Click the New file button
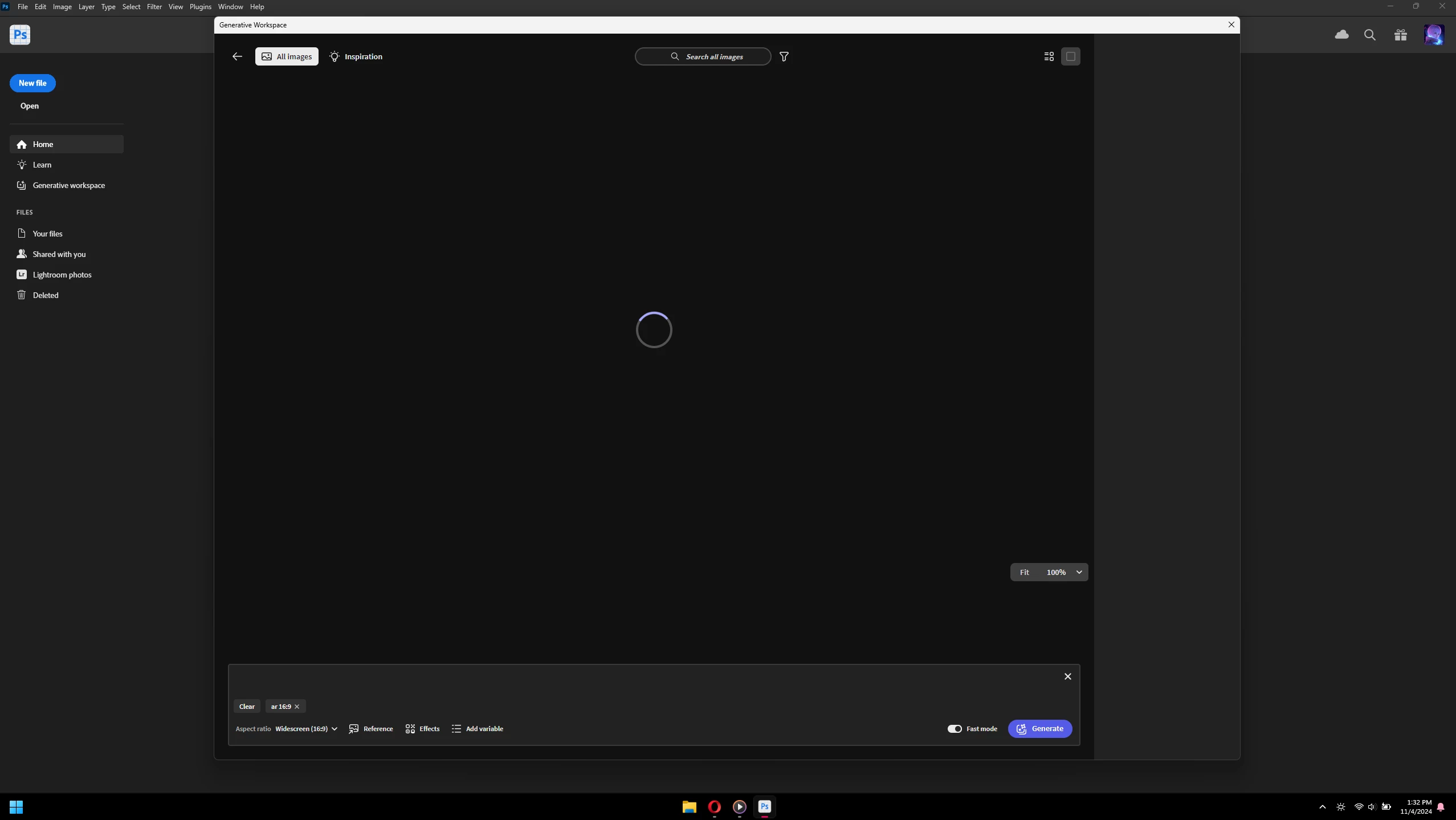 (32, 83)
